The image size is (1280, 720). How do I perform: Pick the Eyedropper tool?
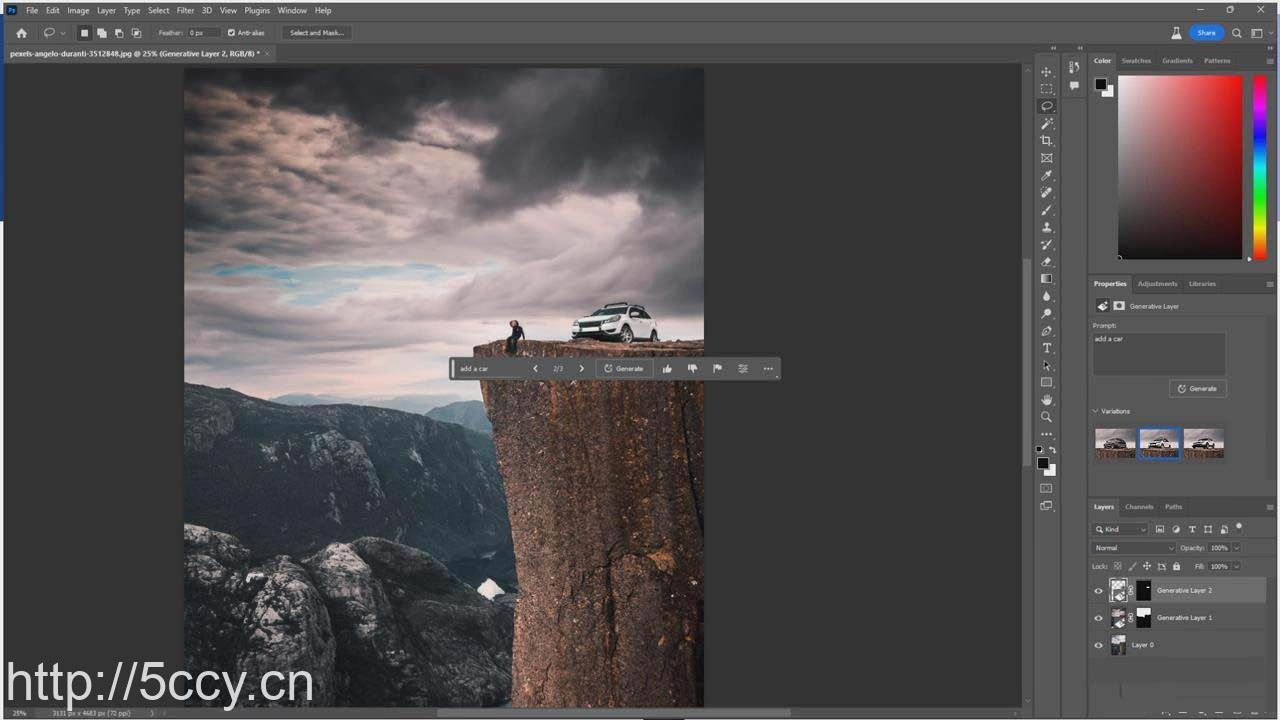(1047, 176)
